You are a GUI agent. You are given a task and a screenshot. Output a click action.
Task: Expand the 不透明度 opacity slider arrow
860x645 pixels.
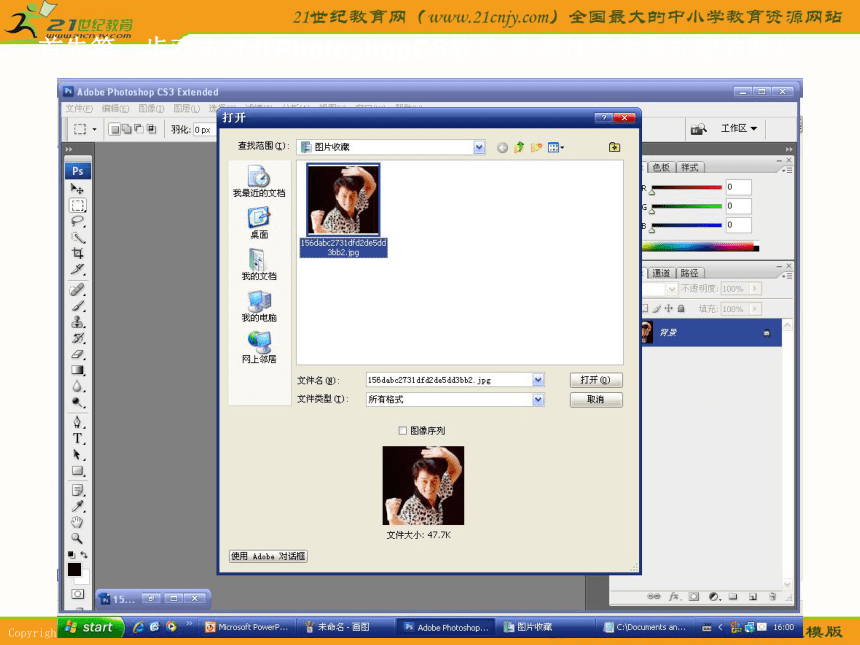755,288
